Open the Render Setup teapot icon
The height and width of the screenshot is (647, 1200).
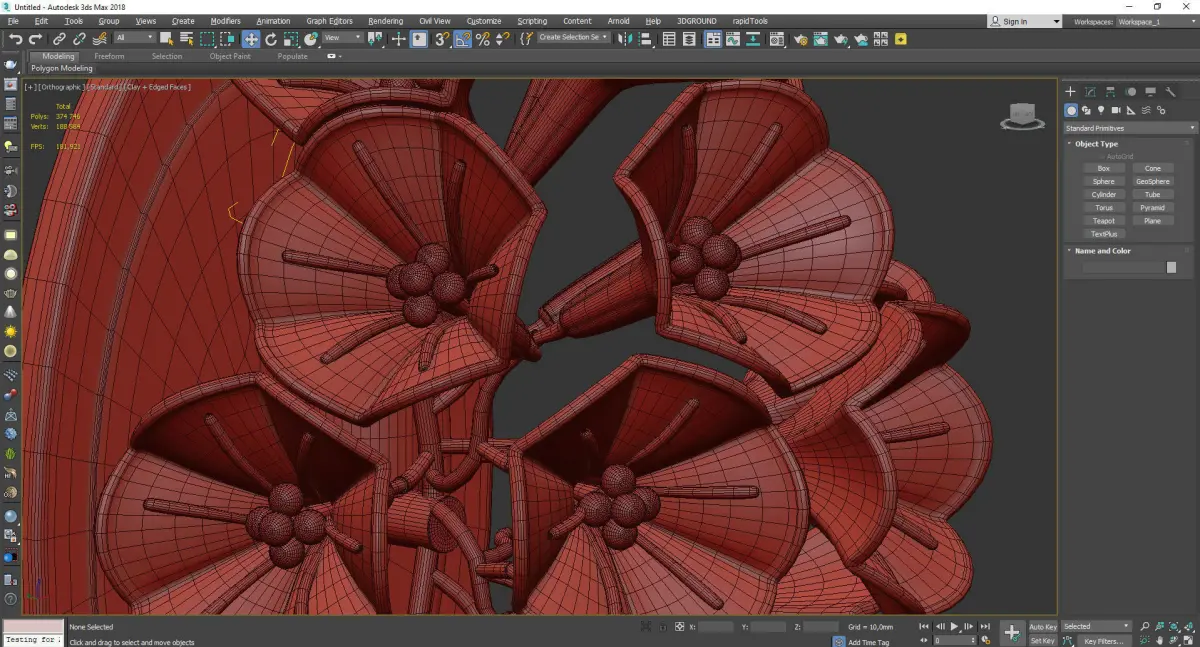coord(800,39)
